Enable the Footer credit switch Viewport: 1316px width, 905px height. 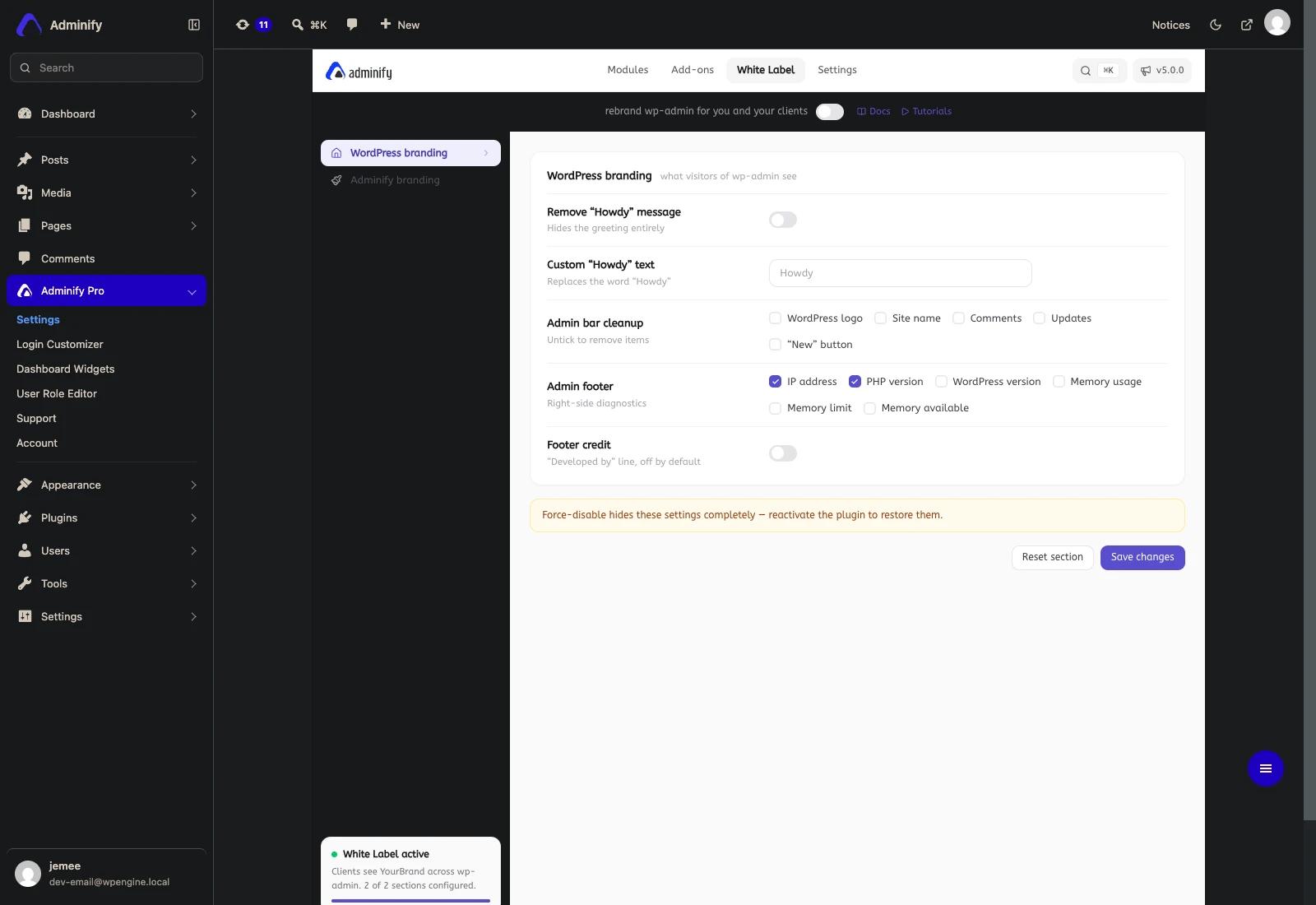pos(783,453)
